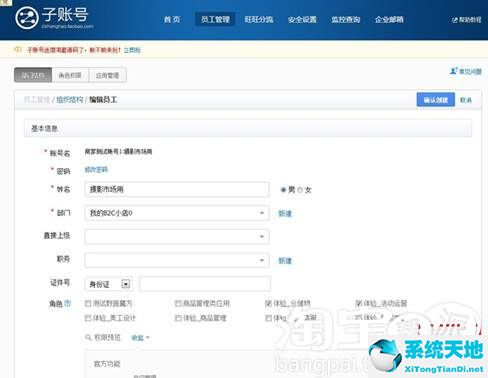This screenshot has height=378, width=488.
Task: Click the 子账号 logo icon
Action: (27, 18)
